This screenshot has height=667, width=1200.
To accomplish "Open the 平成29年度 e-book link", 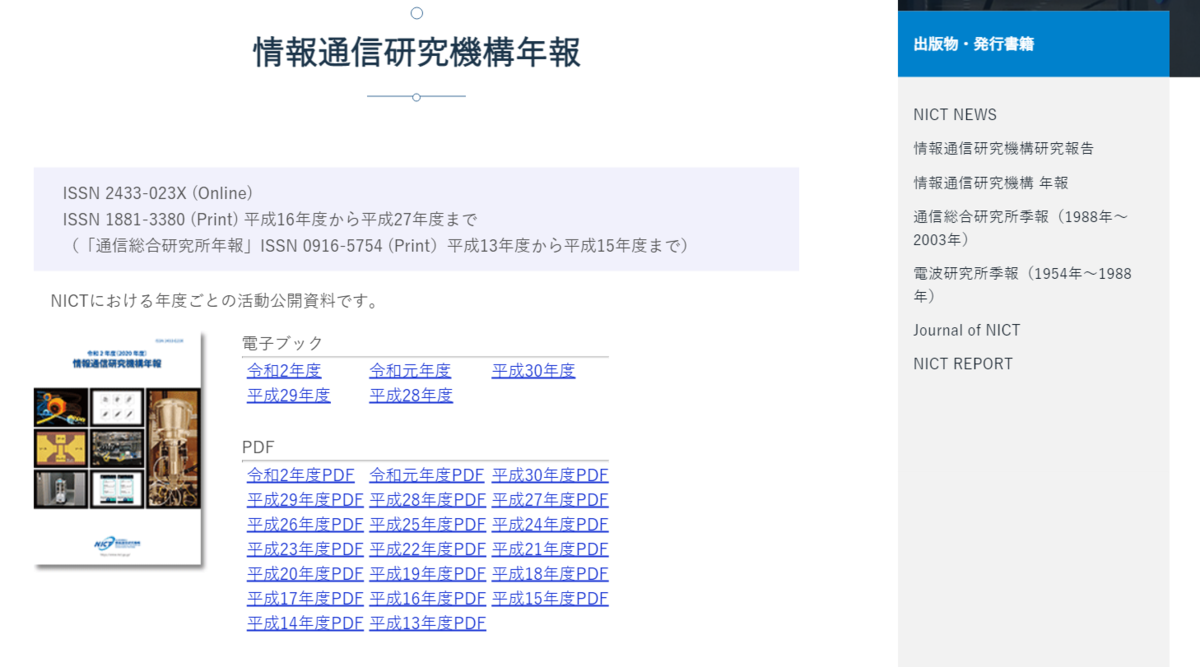I will [288, 395].
